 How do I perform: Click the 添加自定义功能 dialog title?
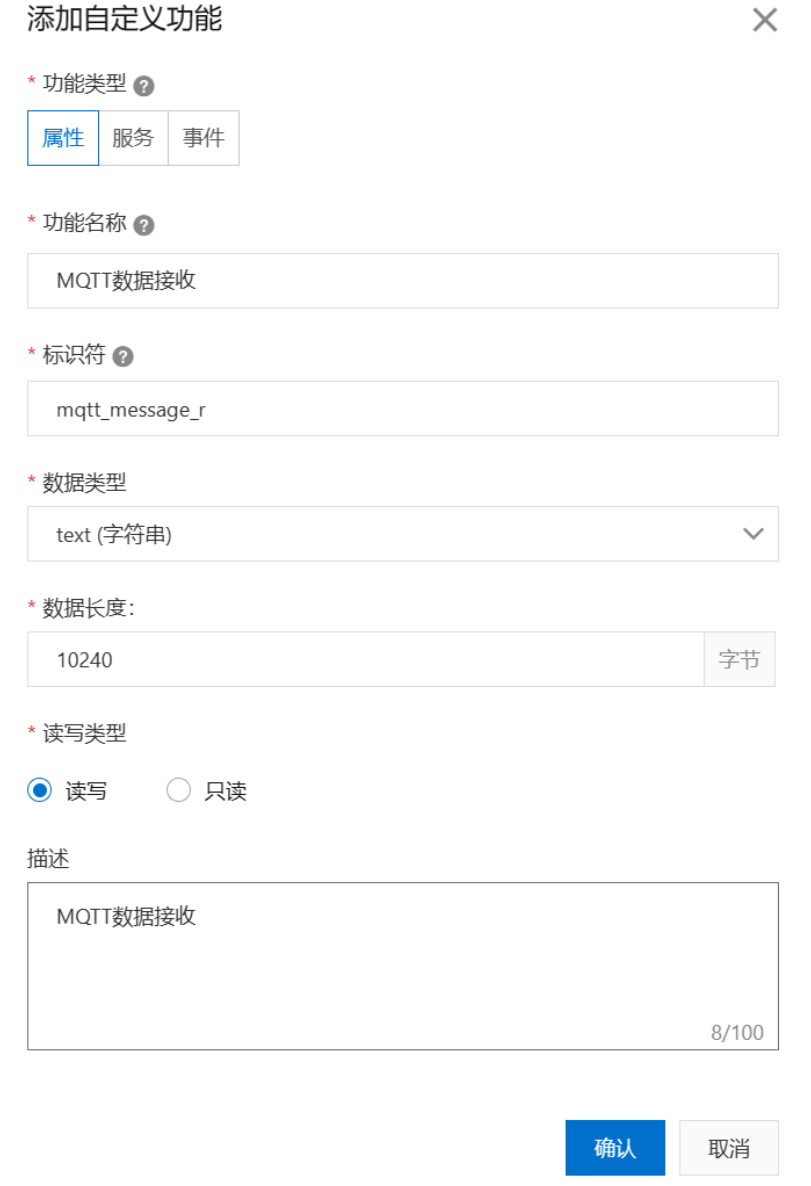(125, 19)
